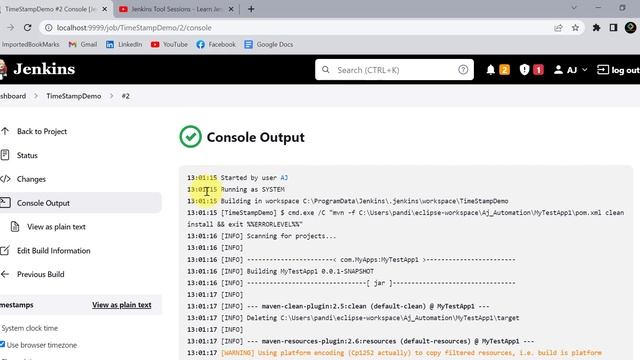Open the notifications bell icon
640x360 pixels.
click(x=491, y=70)
